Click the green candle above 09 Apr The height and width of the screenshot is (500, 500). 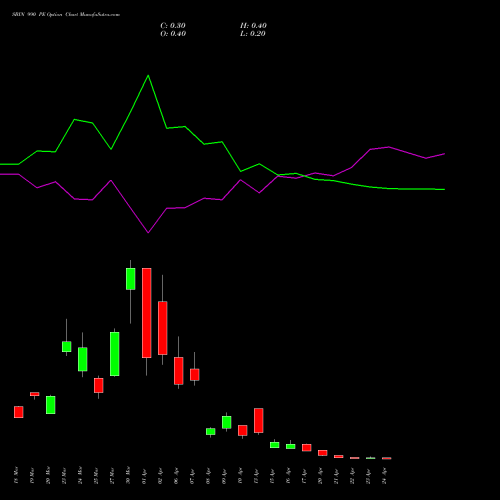coord(227,422)
